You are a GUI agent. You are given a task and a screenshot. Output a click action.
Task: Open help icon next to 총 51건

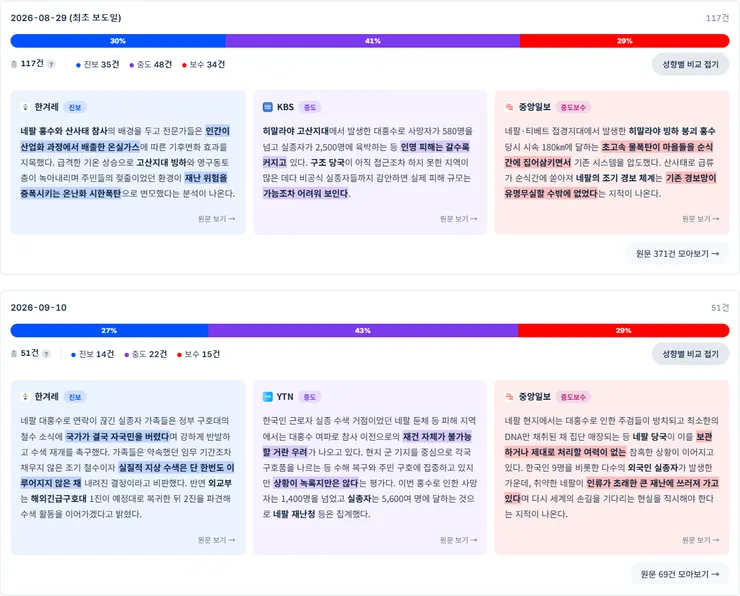(x=46, y=354)
